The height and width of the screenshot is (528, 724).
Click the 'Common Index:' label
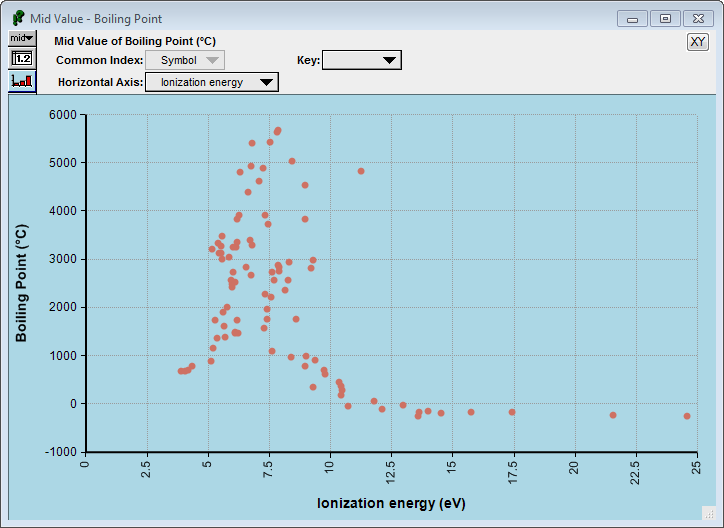tap(99, 60)
